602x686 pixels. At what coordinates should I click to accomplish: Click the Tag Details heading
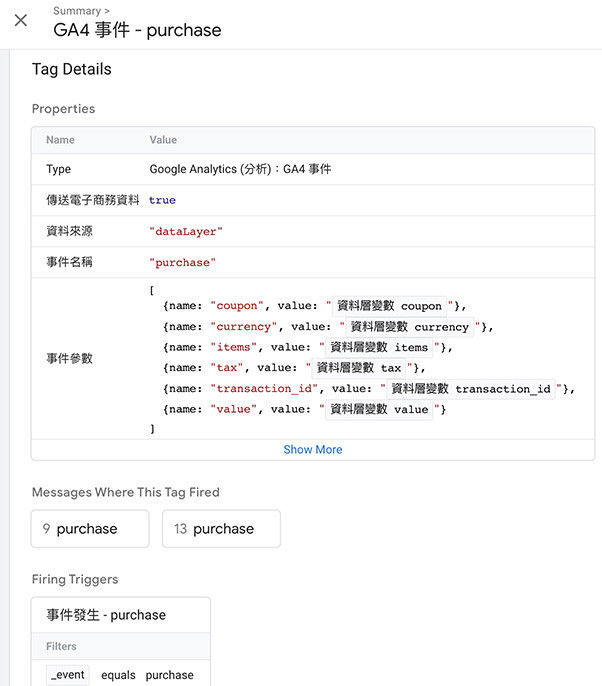[x=72, y=69]
